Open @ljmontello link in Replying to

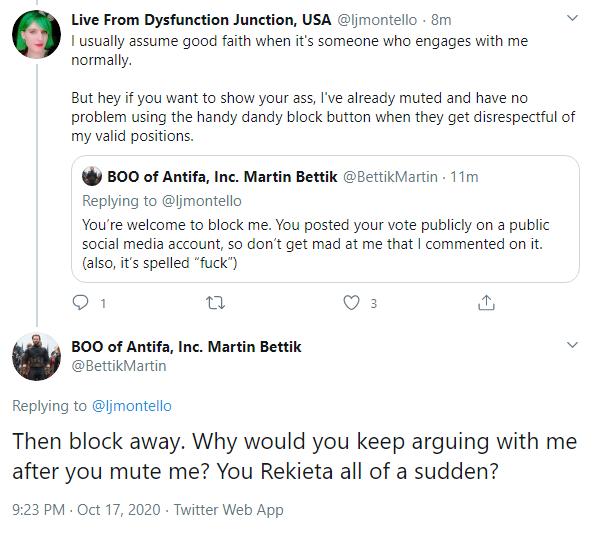coord(132,406)
